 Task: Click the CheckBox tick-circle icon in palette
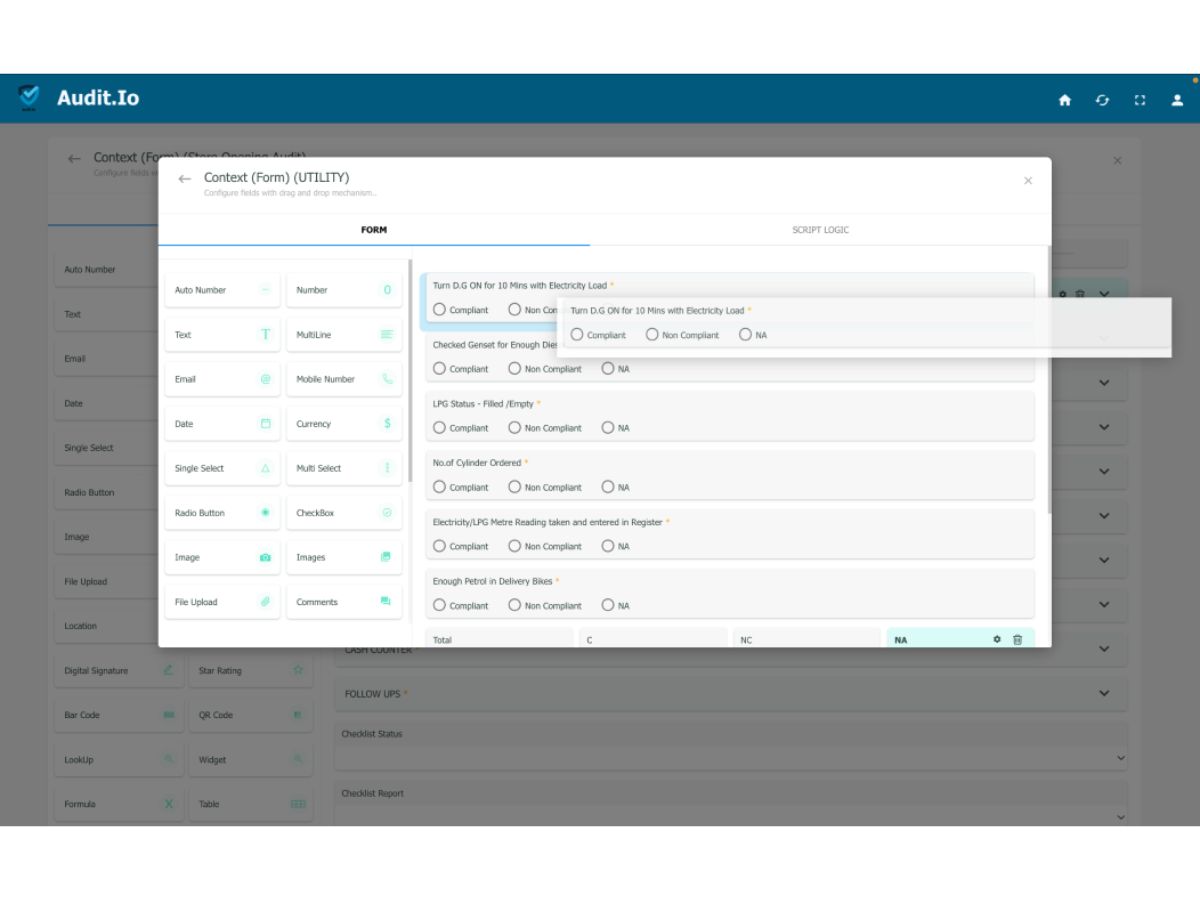tap(387, 512)
